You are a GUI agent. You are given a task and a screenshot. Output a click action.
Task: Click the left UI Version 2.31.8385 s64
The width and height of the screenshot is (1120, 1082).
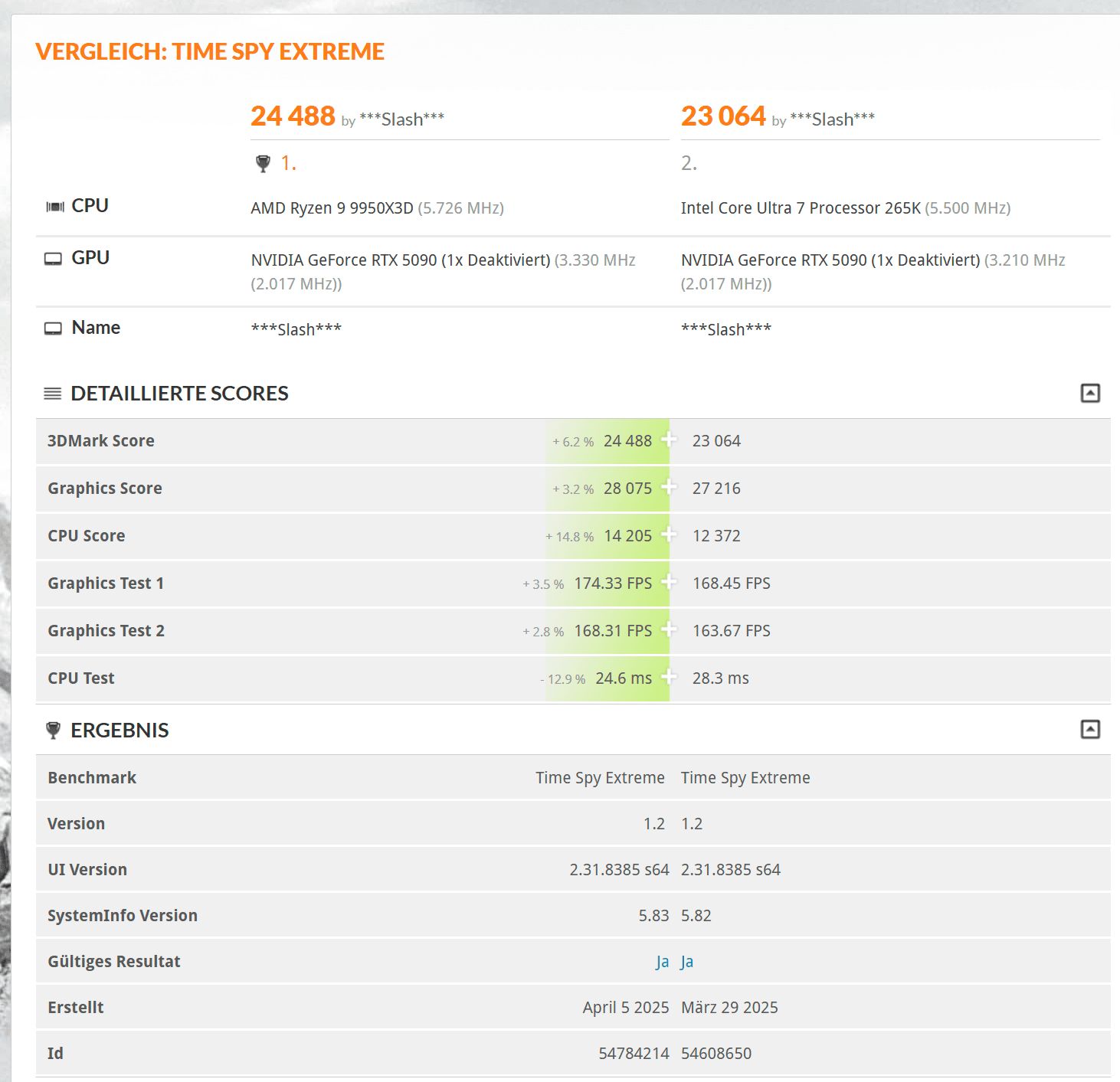click(619, 870)
